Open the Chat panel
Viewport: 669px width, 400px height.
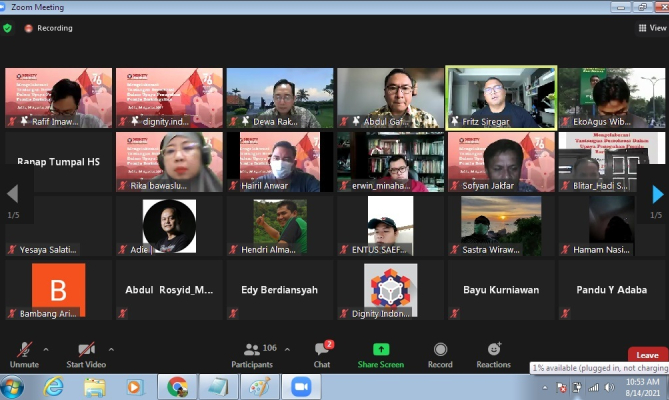tap(322, 353)
